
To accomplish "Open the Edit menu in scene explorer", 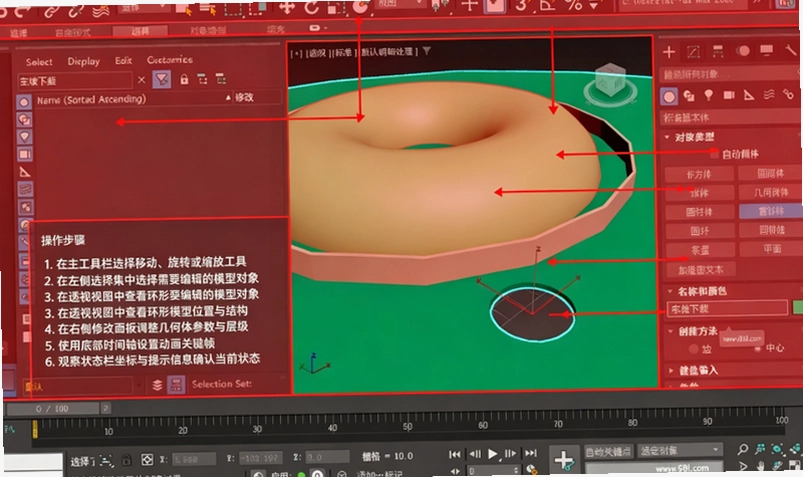I will 123,60.
